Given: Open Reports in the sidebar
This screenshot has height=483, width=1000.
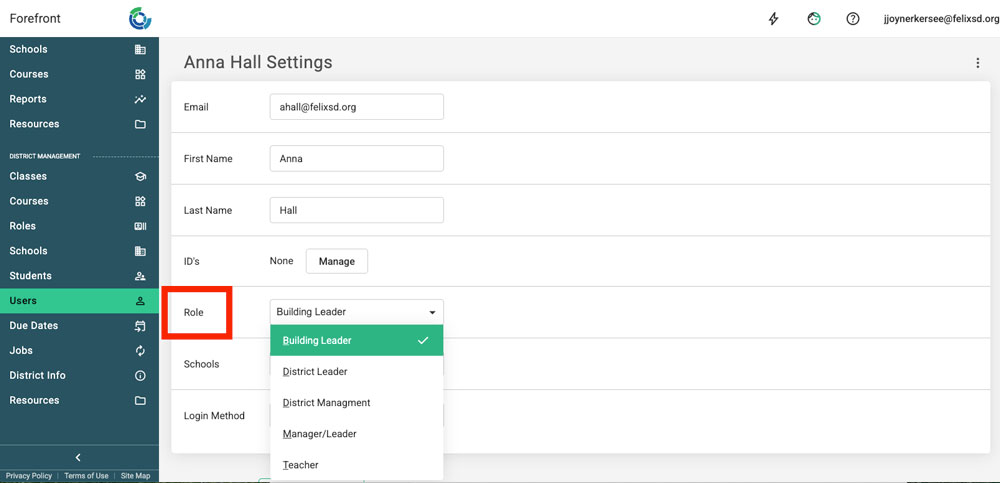Looking at the screenshot, I should pos(78,99).
